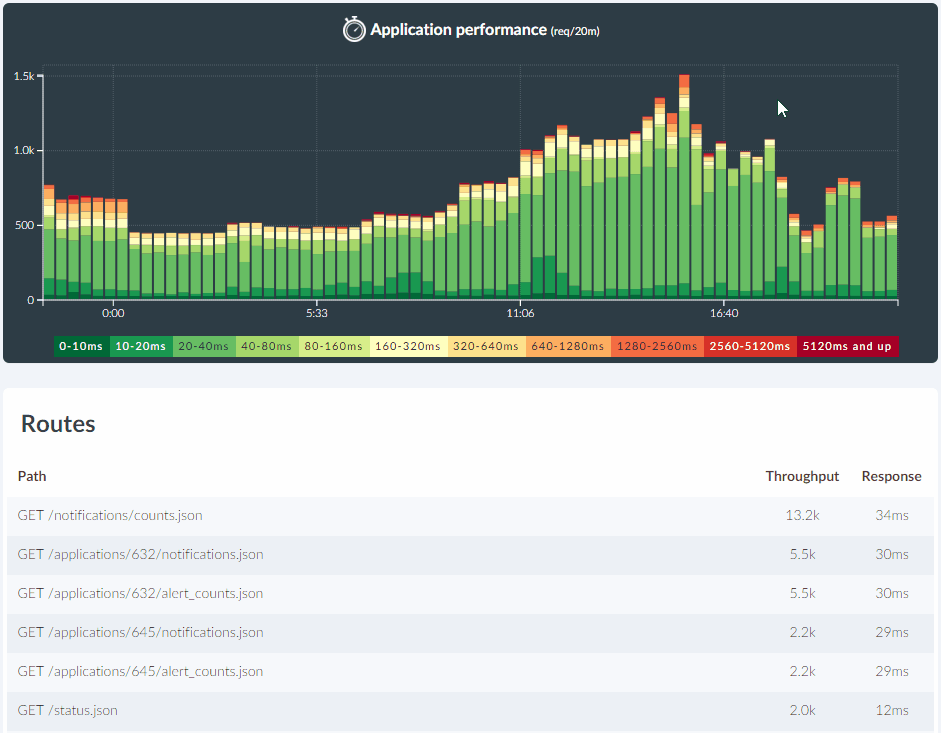941x733 pixels.
Task: Click the 11:06 time axis label
Action: click(x=520, y=313)
